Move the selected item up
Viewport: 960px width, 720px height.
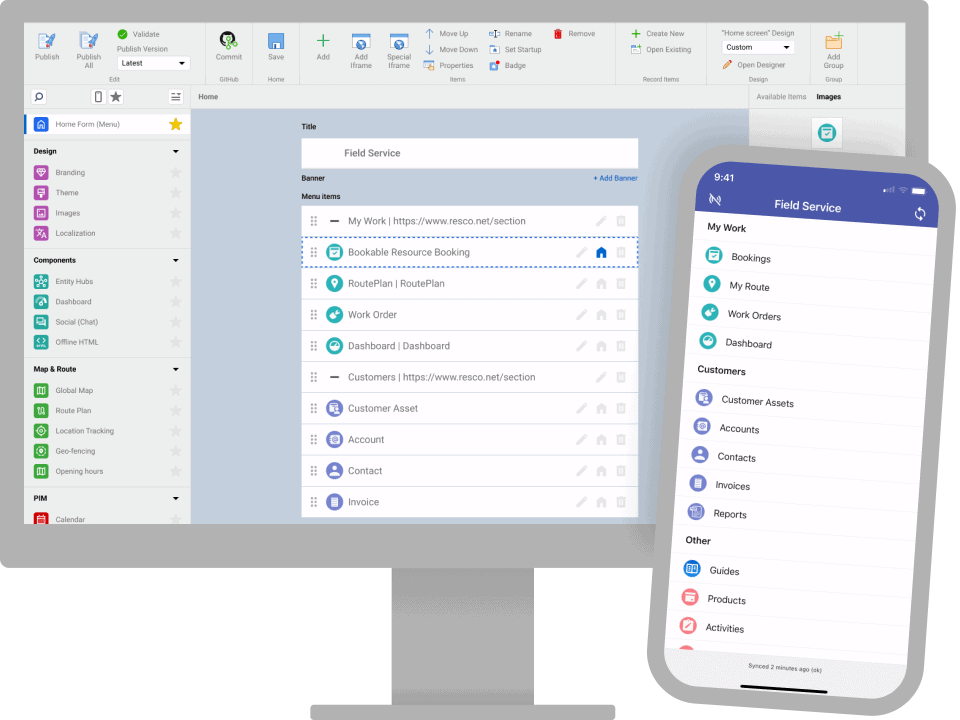pyautogui.click(x=446, y=34)
